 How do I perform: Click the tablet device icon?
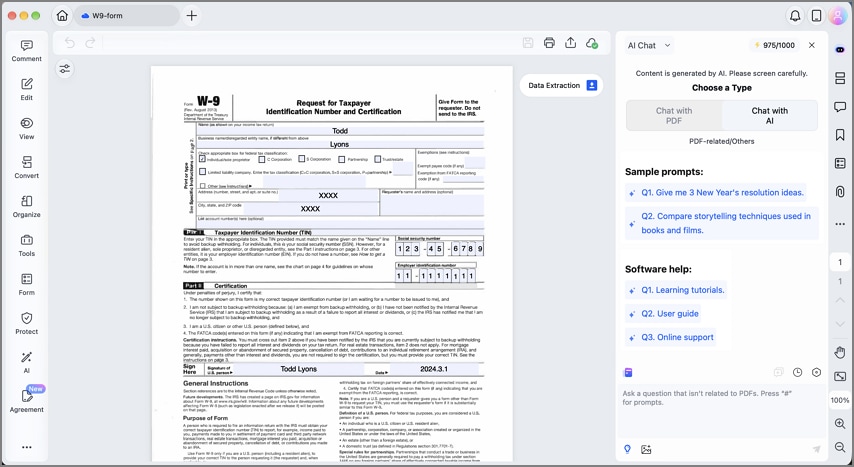pos(816,16)
